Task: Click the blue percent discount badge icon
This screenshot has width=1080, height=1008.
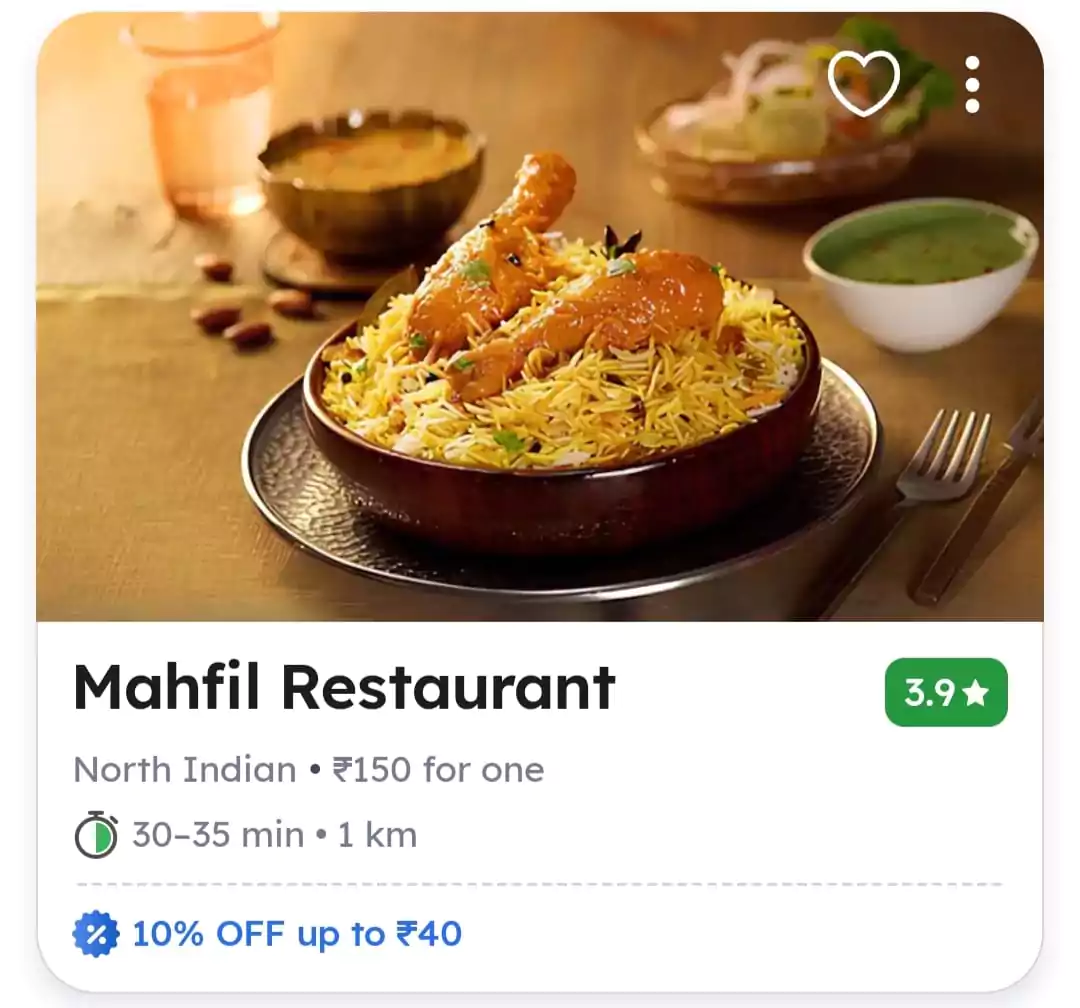Action: (96, 934)
